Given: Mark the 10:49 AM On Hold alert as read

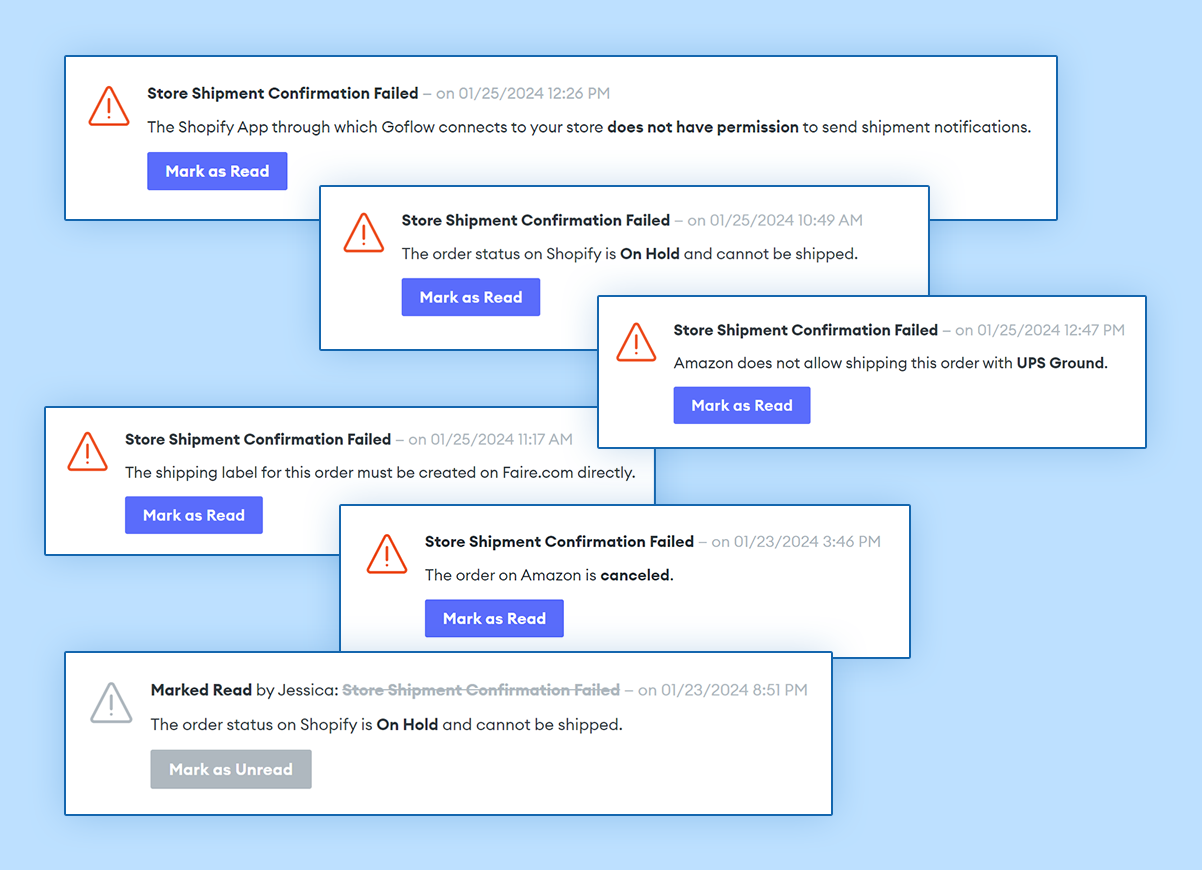Looking at the screenshot, I should [x=471, y=297].
